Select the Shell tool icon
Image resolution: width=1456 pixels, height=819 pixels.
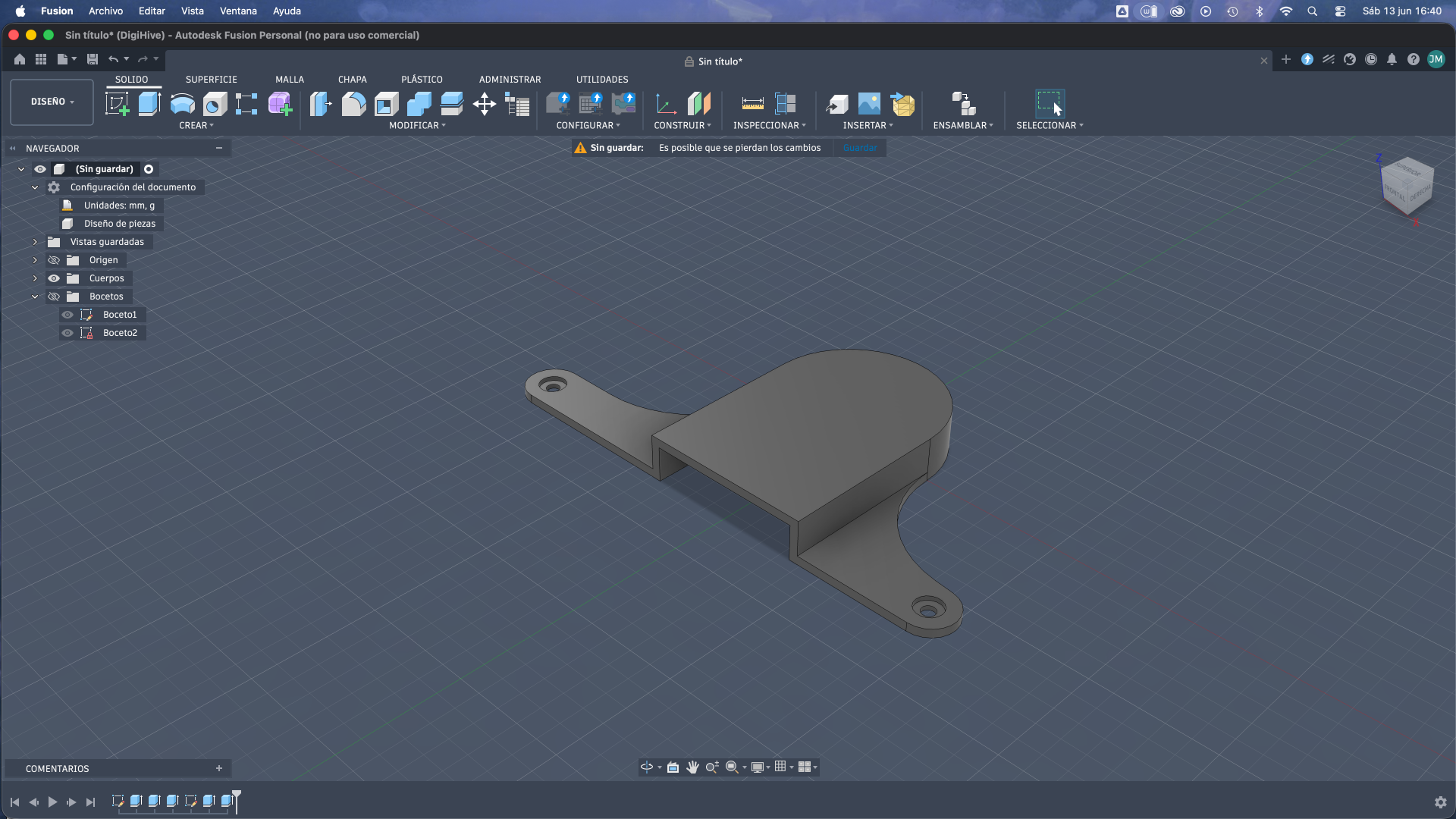click(386, 104)
